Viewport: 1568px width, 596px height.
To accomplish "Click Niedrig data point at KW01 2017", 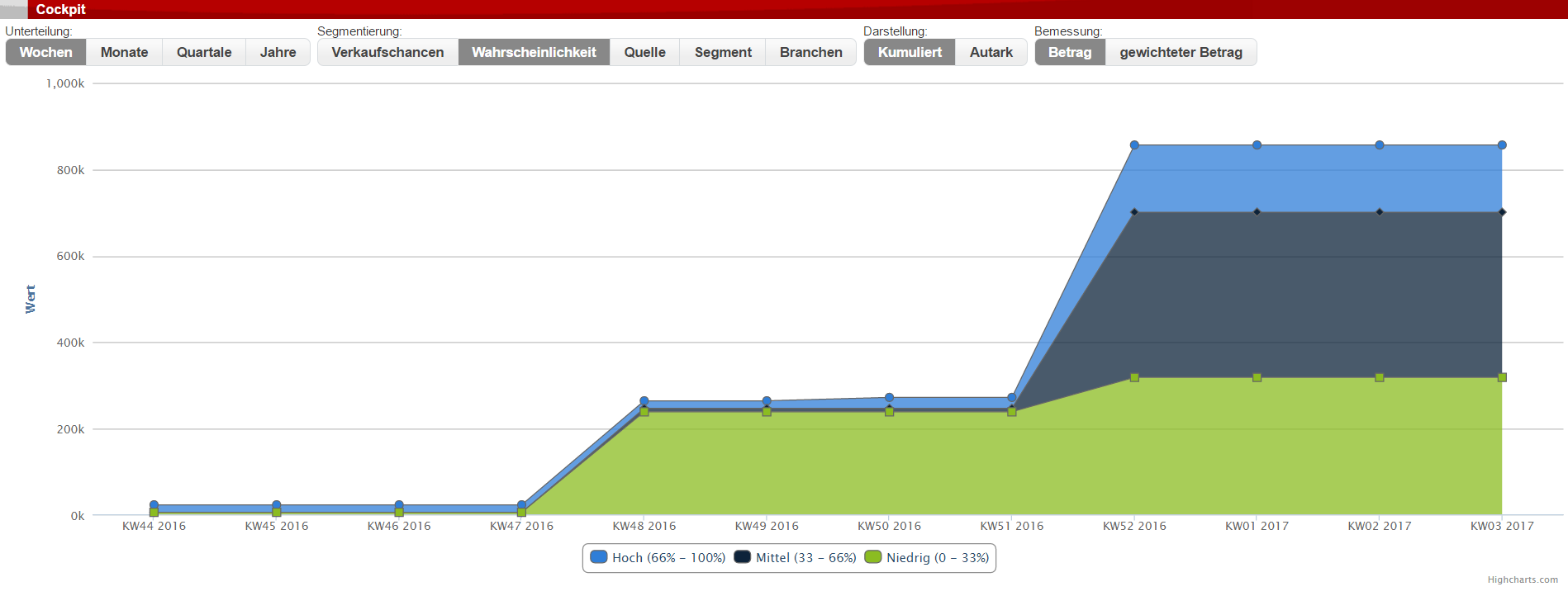I will point(1257,377).
